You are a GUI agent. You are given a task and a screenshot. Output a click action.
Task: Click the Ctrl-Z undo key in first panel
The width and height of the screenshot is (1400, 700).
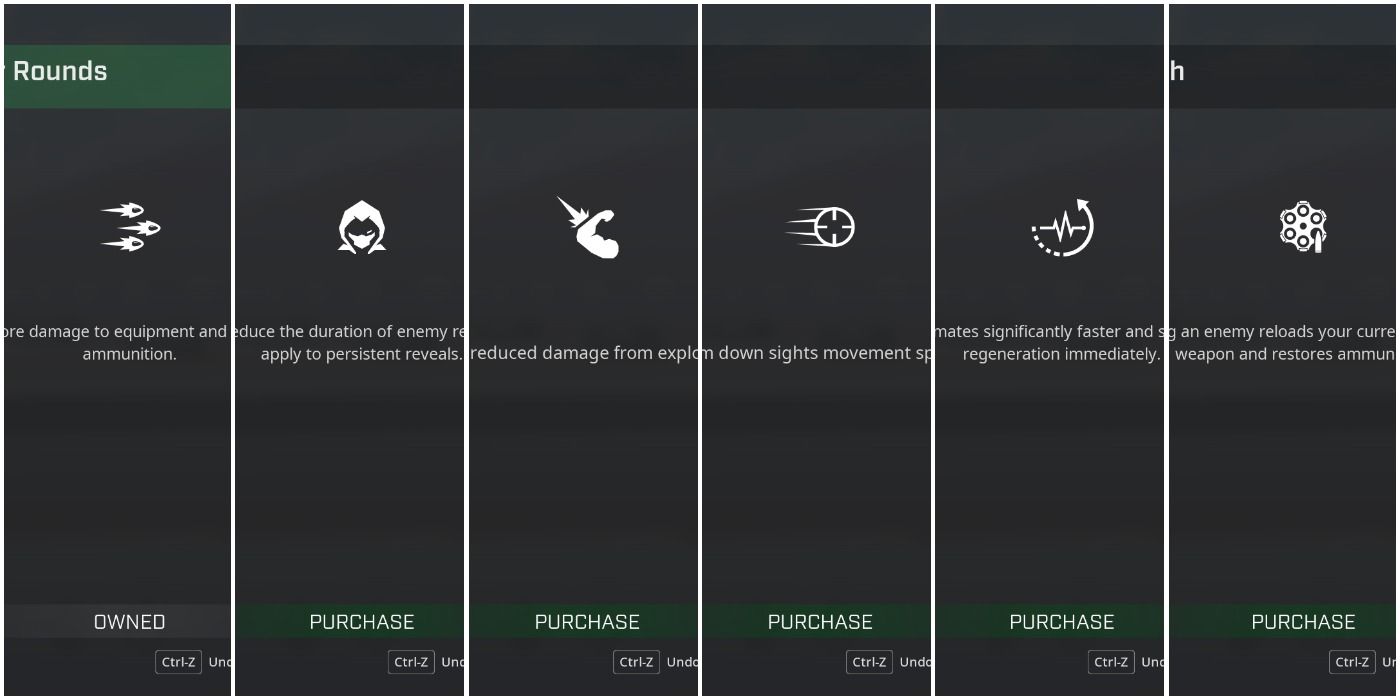(x=178, y=662)
